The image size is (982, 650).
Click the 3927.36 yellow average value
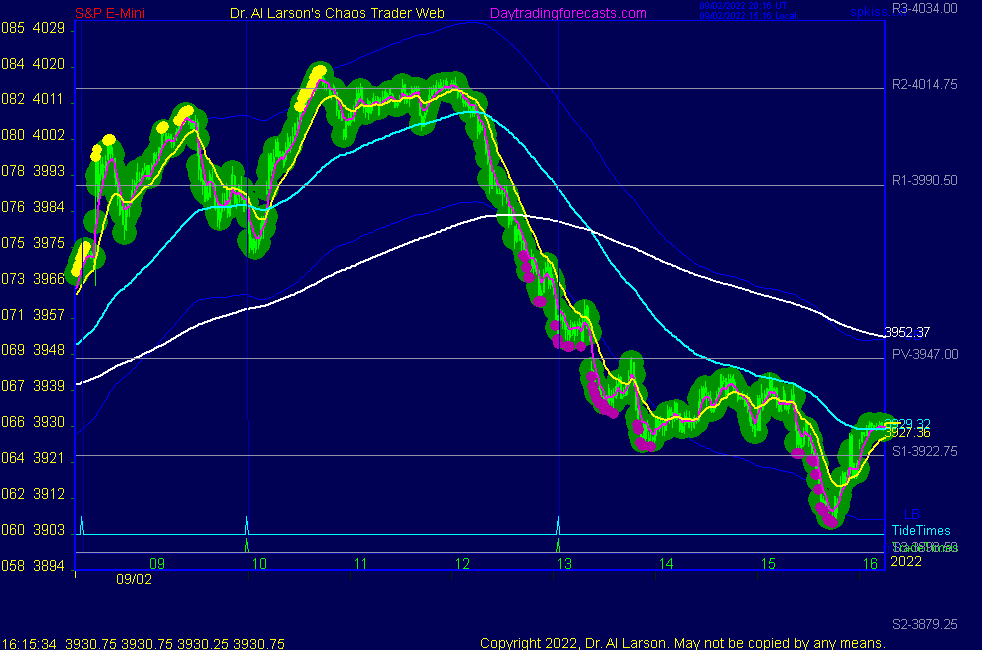click(x=907, y=433)
